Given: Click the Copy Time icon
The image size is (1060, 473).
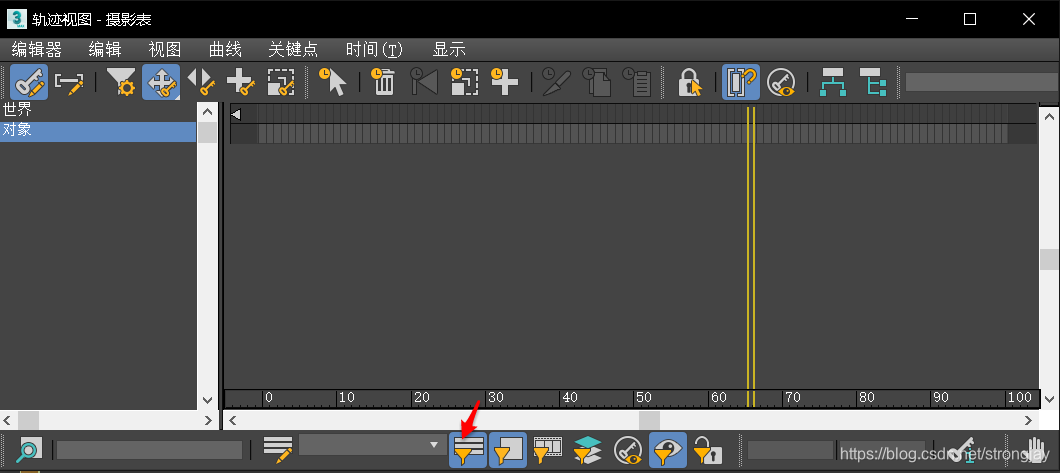Looking at the screenshot, I should click(x=596, y=82).
